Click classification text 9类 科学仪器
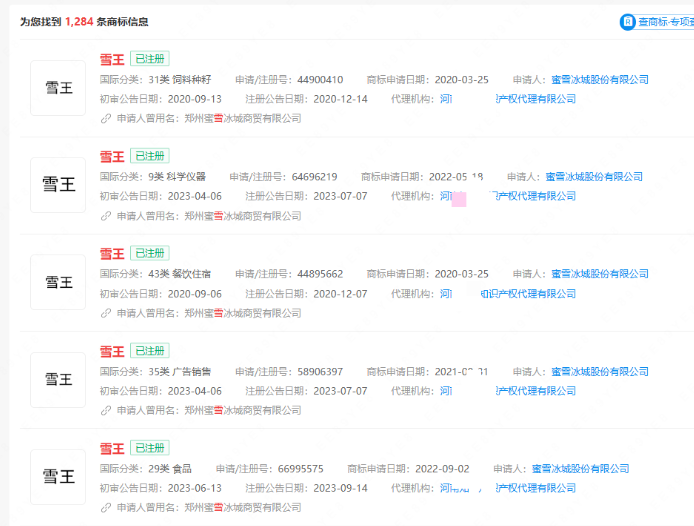 [x=177, y=177]
